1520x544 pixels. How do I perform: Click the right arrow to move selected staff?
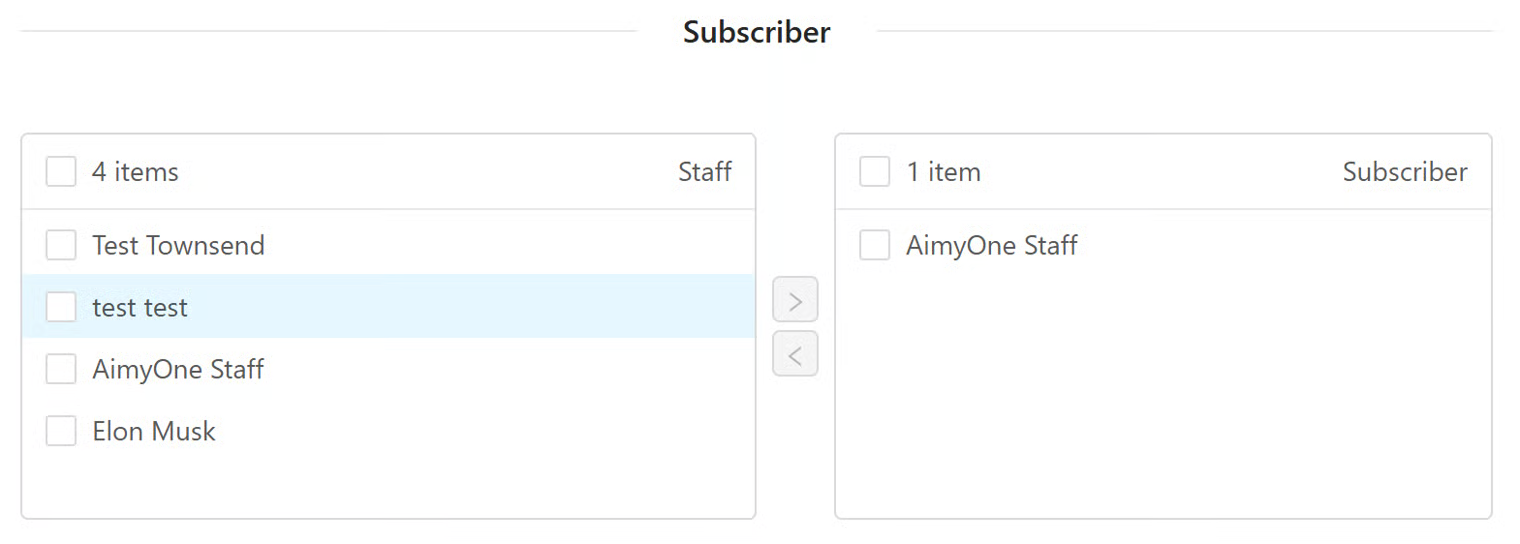click(x=795, y=300)
